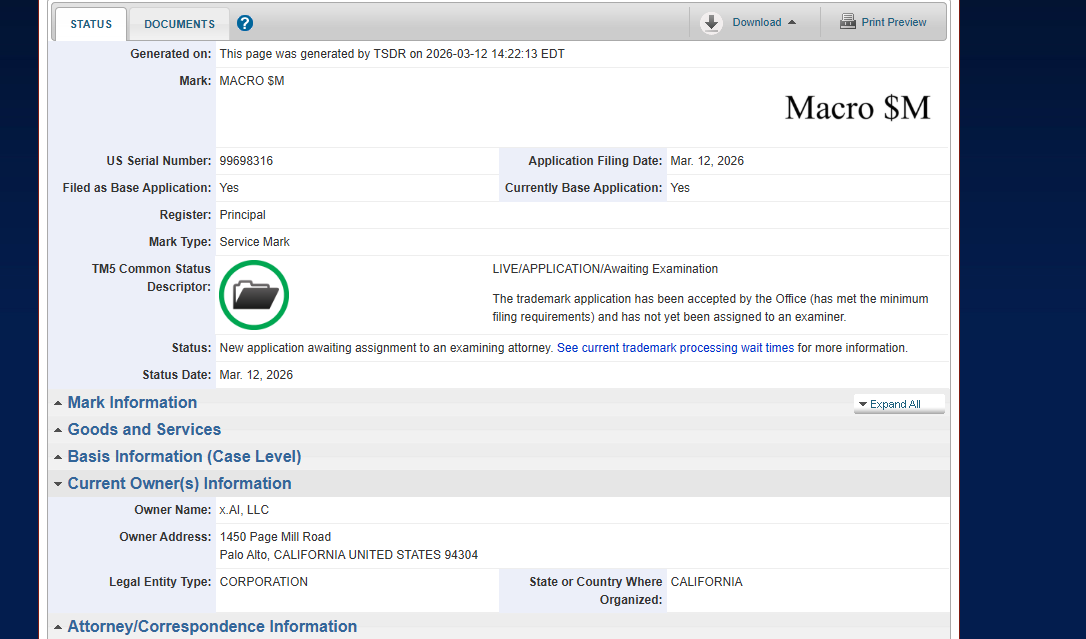The height and width of the screenshot is (639, 1086).
Task: Open the help question mark icon
Action: [x=244, y=23]
